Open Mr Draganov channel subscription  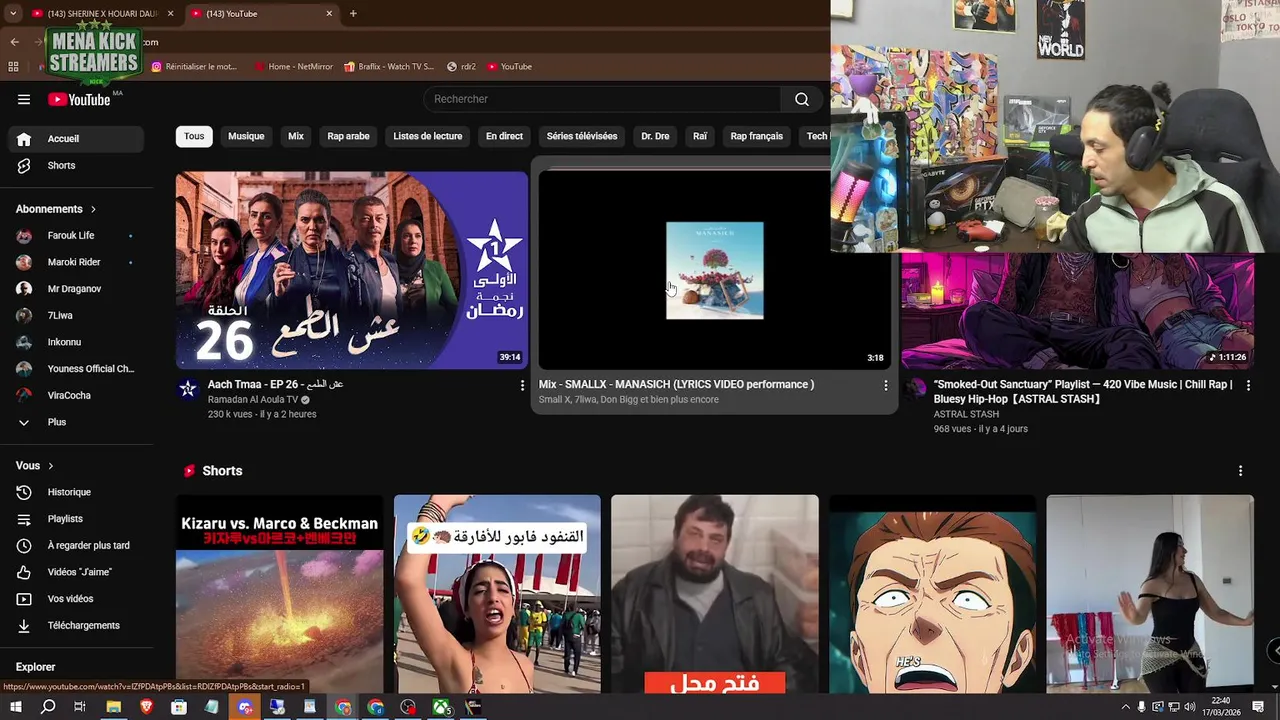[x=77, y=289]
